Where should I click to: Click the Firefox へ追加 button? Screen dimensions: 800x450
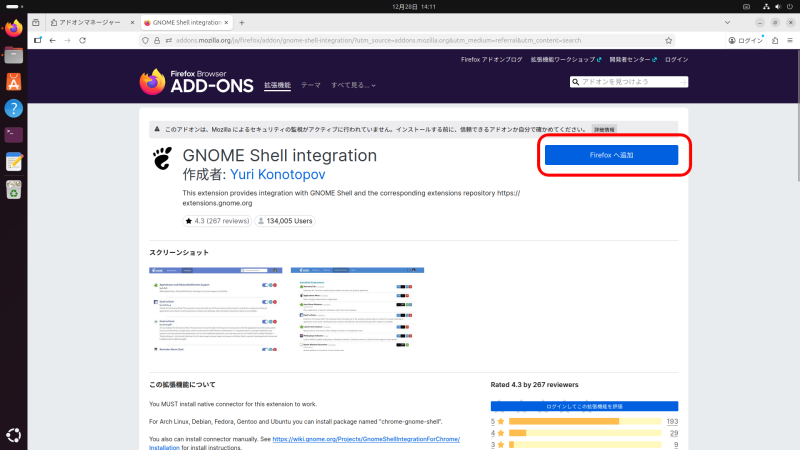coord(611,155)
